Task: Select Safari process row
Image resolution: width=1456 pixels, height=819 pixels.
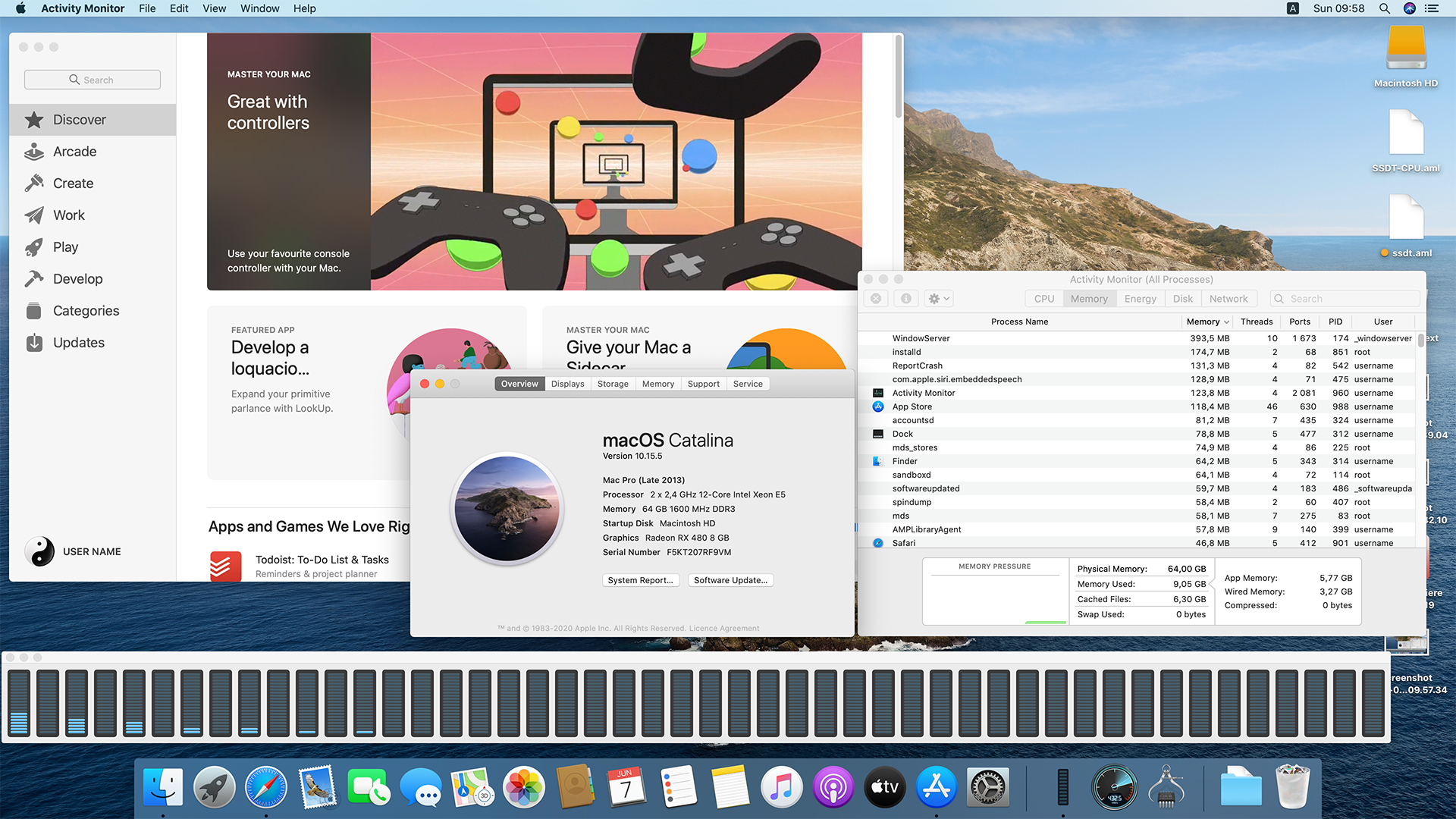Action: (1137, 543)
